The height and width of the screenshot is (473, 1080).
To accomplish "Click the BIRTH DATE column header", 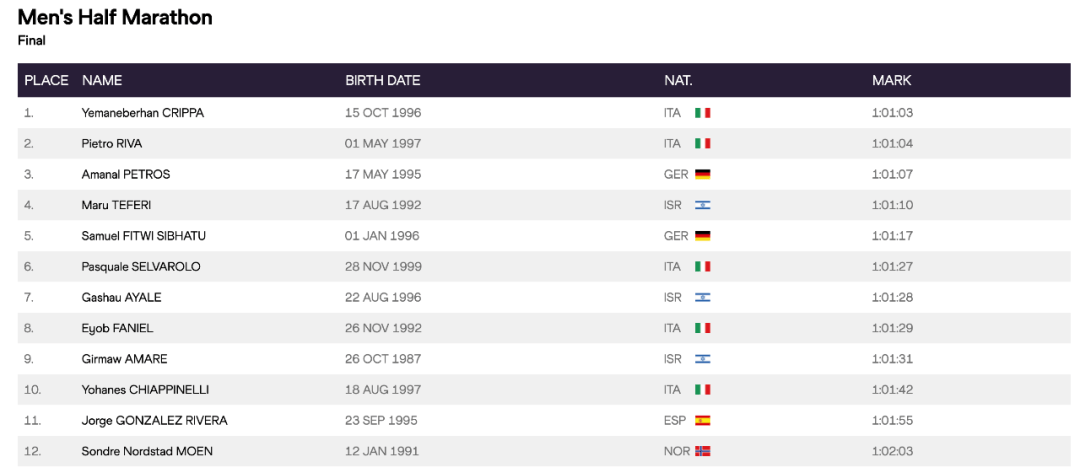I will pyautogui.click(x=383, y=80).
